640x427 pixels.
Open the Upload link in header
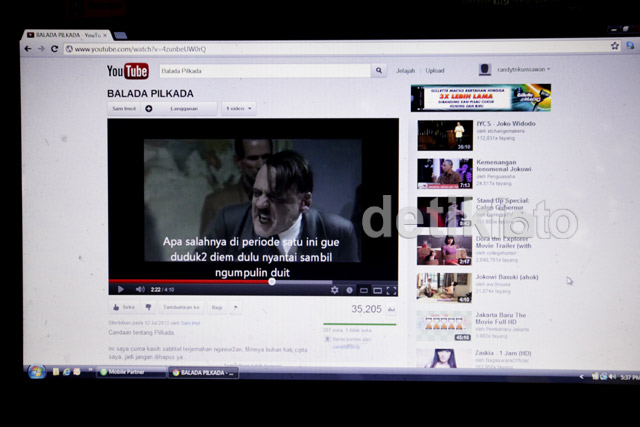coord(435,71)
